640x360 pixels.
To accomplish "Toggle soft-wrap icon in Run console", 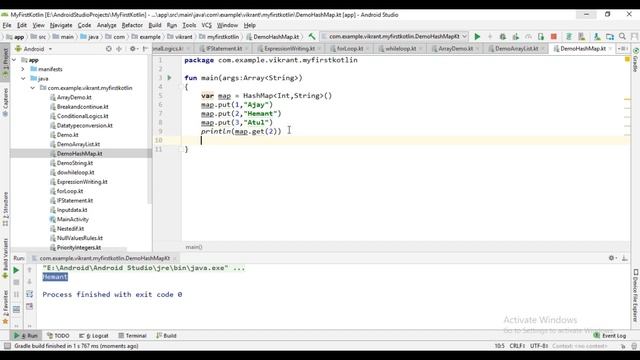I will 29,294.
